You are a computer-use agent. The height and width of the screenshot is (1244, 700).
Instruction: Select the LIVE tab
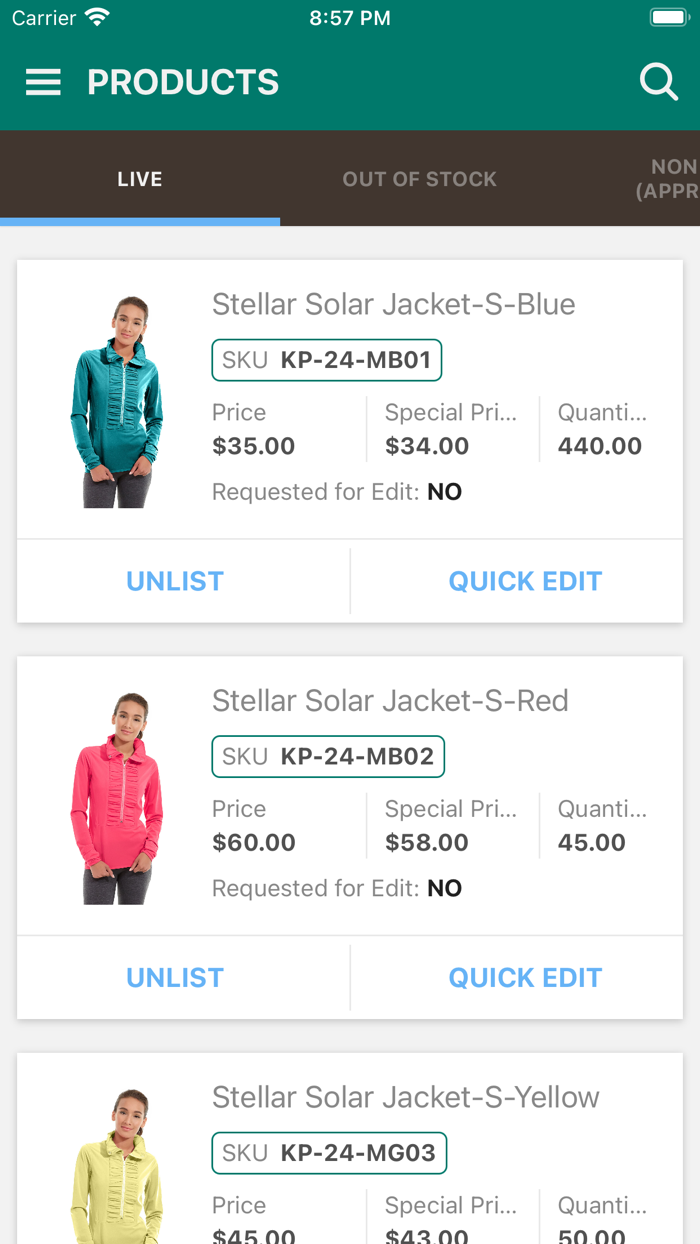pyautogui.click(x=140, y=178)
